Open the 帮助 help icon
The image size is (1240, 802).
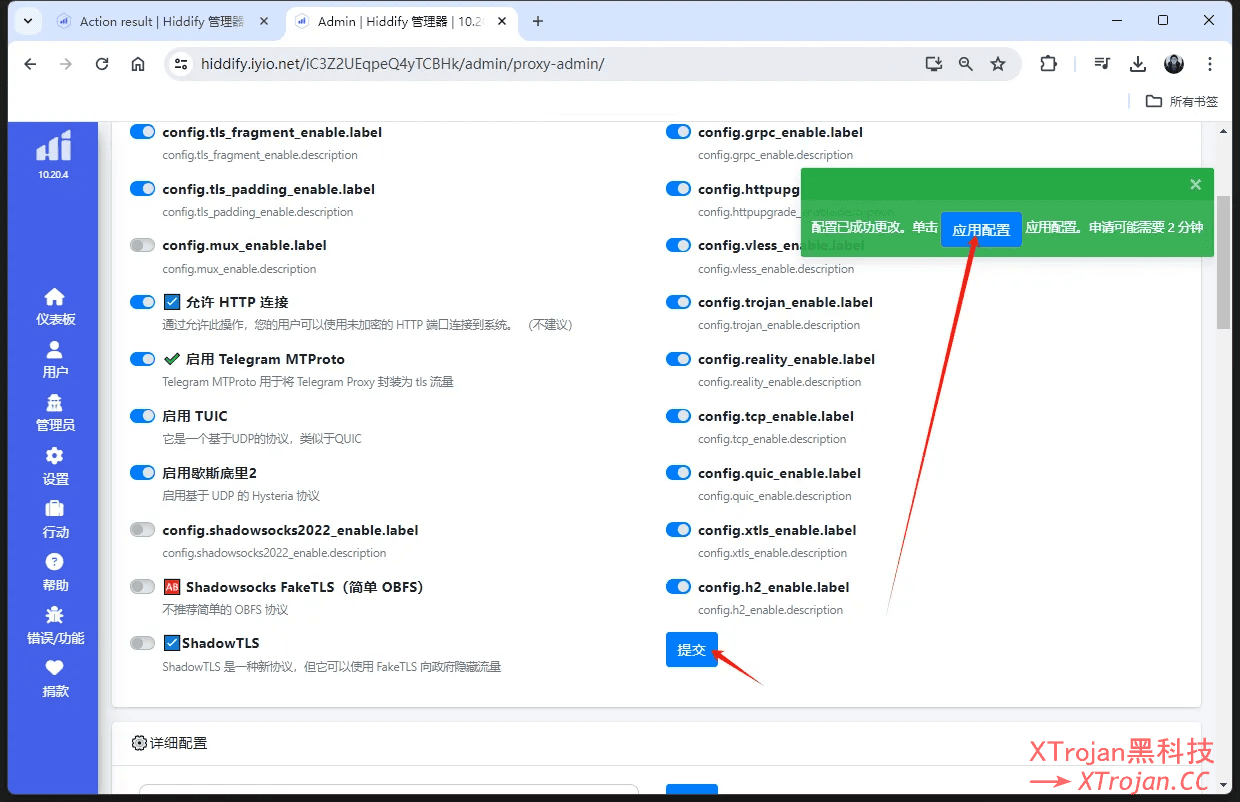coord(55,573)
